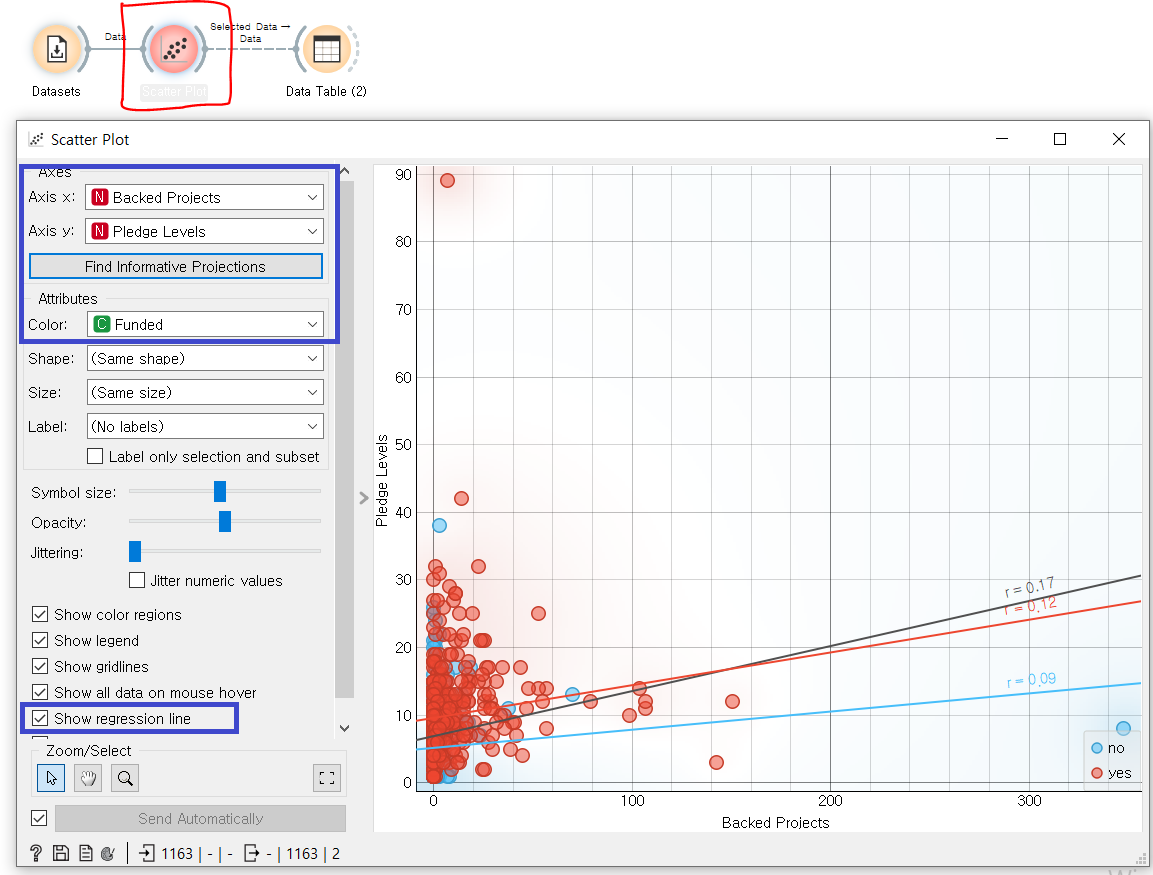Uncheck Show color regions
Screen dimensions: 1153x875
pyautogui.click(x=40, y=614)
